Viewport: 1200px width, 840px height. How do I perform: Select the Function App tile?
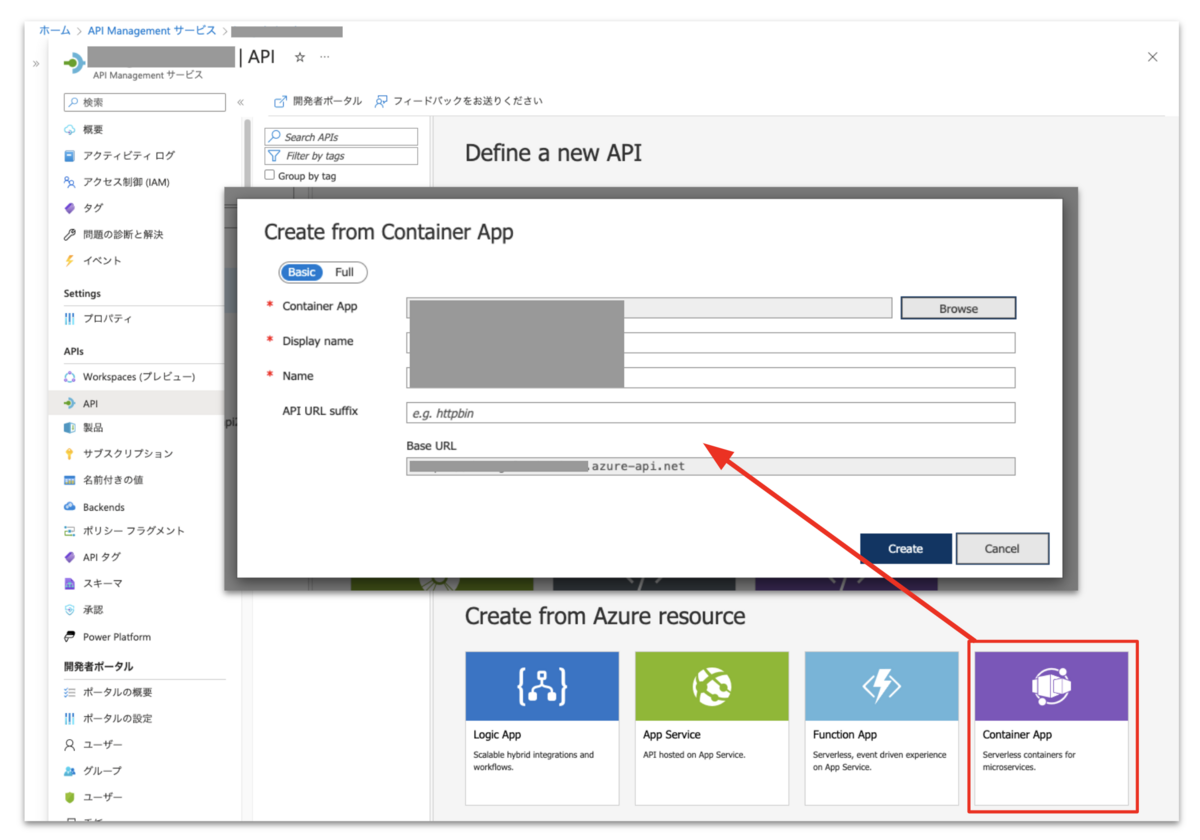point(882,729)
